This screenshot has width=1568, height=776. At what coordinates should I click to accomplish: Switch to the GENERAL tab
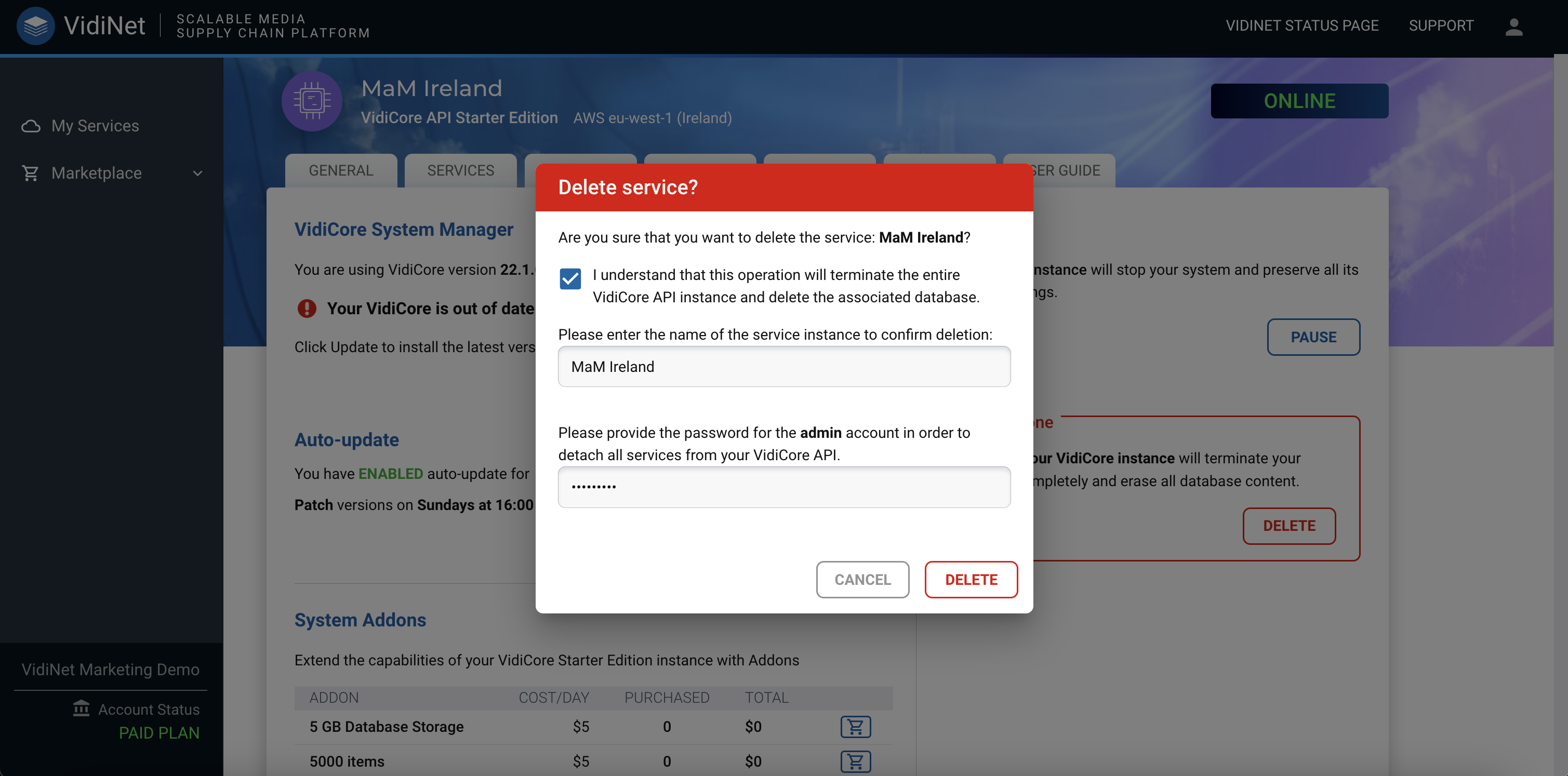point(341,170)
